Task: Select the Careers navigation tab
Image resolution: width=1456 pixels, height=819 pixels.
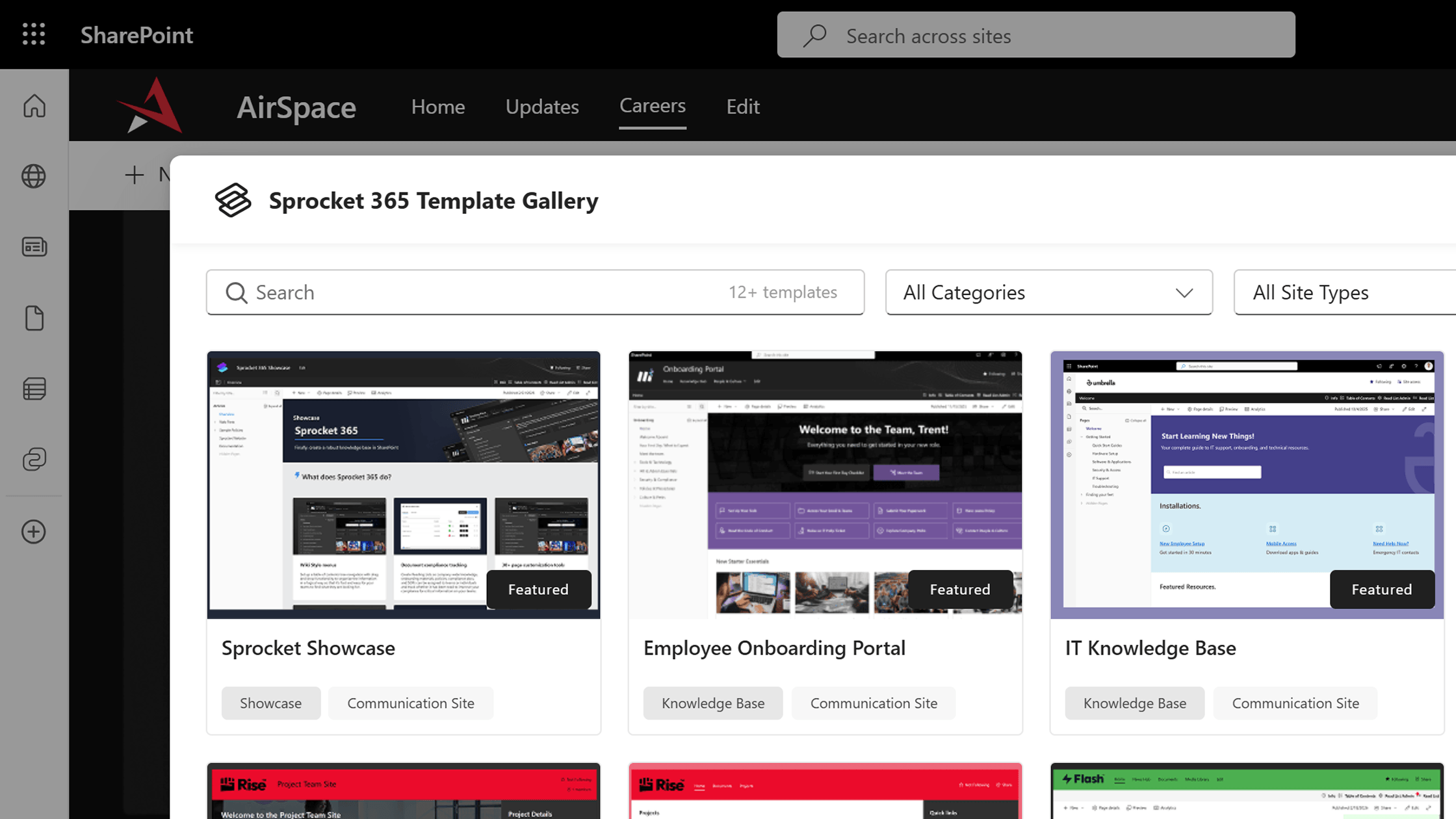Action: (x=653, y=105)
